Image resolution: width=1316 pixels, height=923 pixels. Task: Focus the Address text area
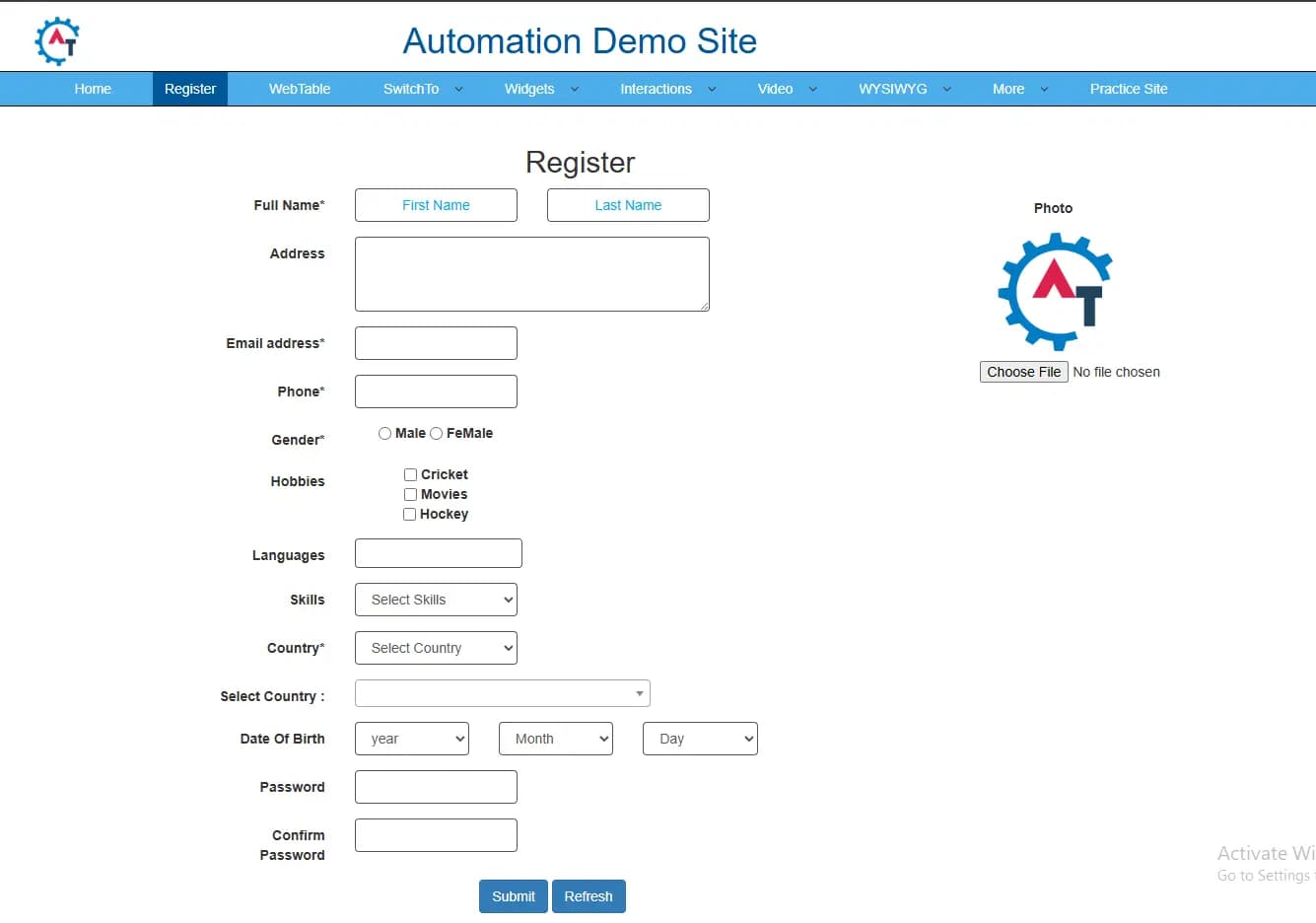(x=532, y=274)
